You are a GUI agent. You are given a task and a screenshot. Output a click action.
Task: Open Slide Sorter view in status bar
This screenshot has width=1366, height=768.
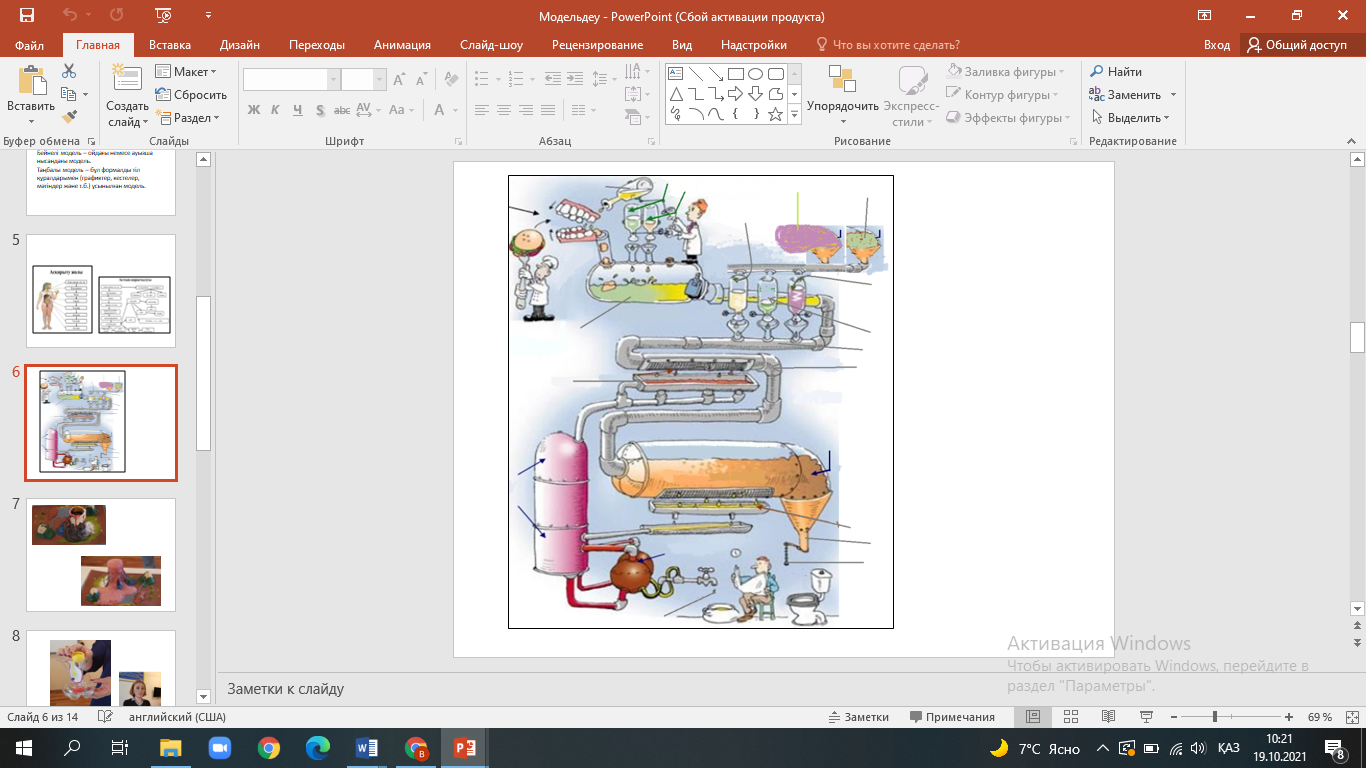pos(1071,717)
